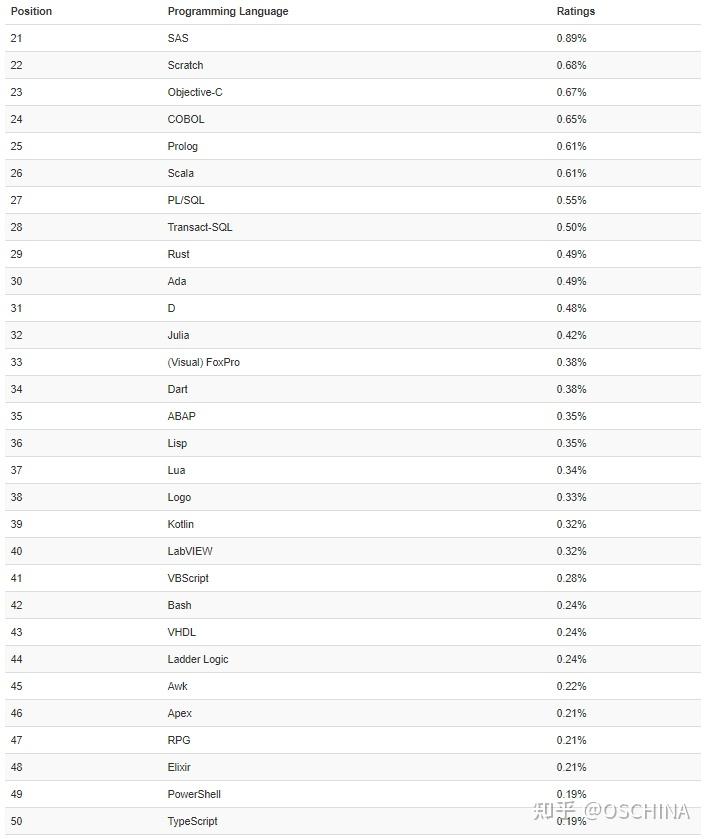Click the Programming Language column header

pyautogui.click(x=227, y=11)
